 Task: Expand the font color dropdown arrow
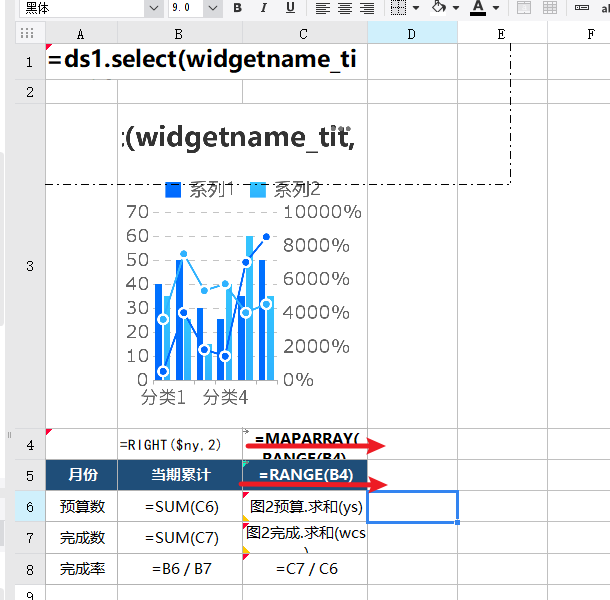pos(496,7)
